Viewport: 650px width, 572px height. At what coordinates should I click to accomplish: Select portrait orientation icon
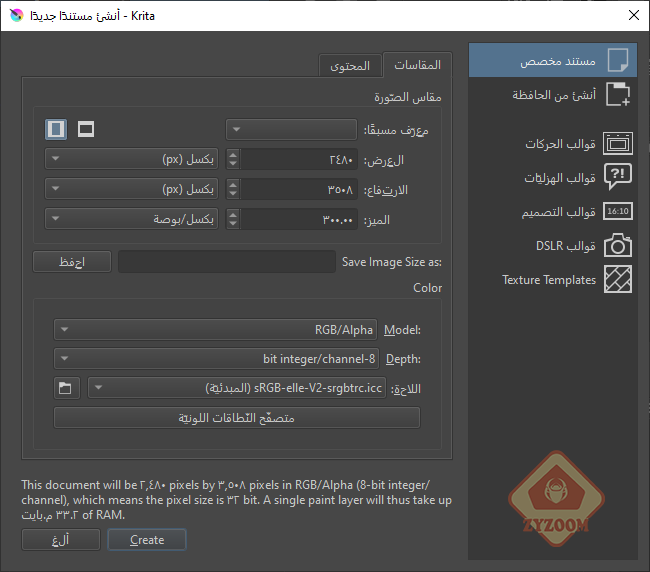pos(56,129)
